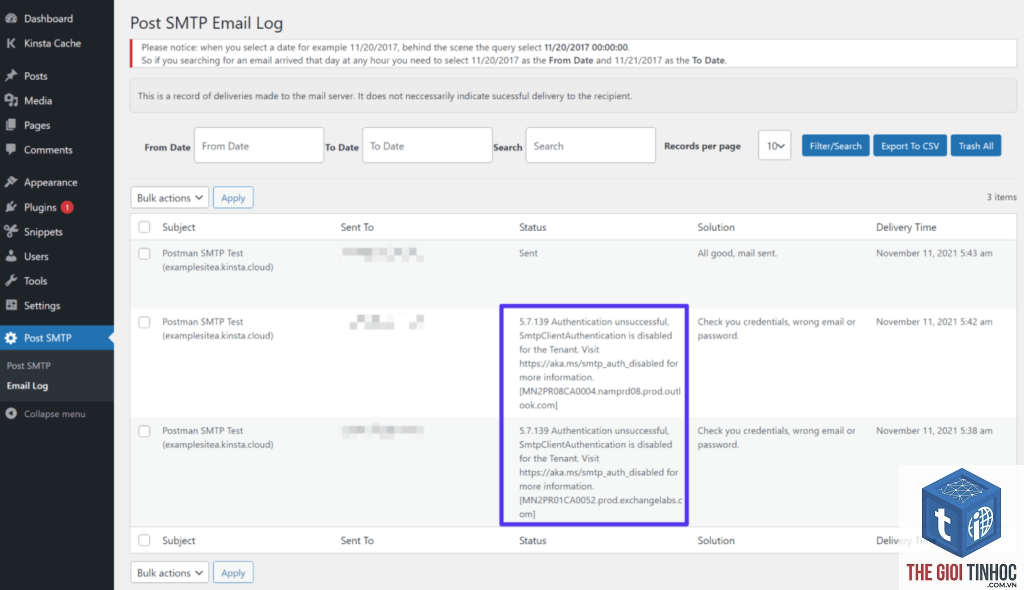Click the Plugins plug icon
This screenshot has height=590, width=1024.
[11, 207]
